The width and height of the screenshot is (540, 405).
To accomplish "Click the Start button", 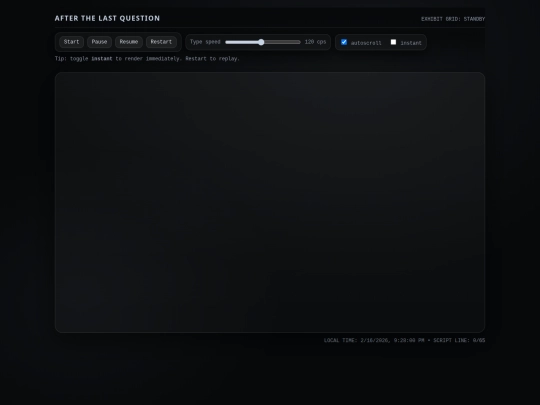I will 71,42.
